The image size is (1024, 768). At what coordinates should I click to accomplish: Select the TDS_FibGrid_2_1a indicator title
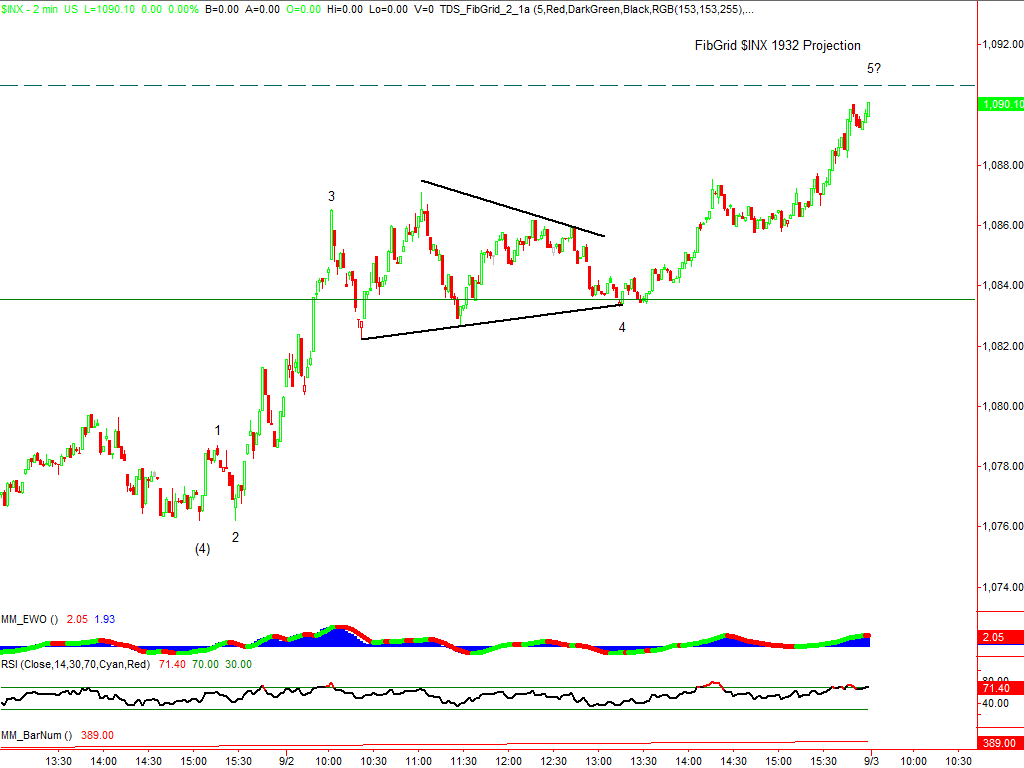(x=481, y=9)
